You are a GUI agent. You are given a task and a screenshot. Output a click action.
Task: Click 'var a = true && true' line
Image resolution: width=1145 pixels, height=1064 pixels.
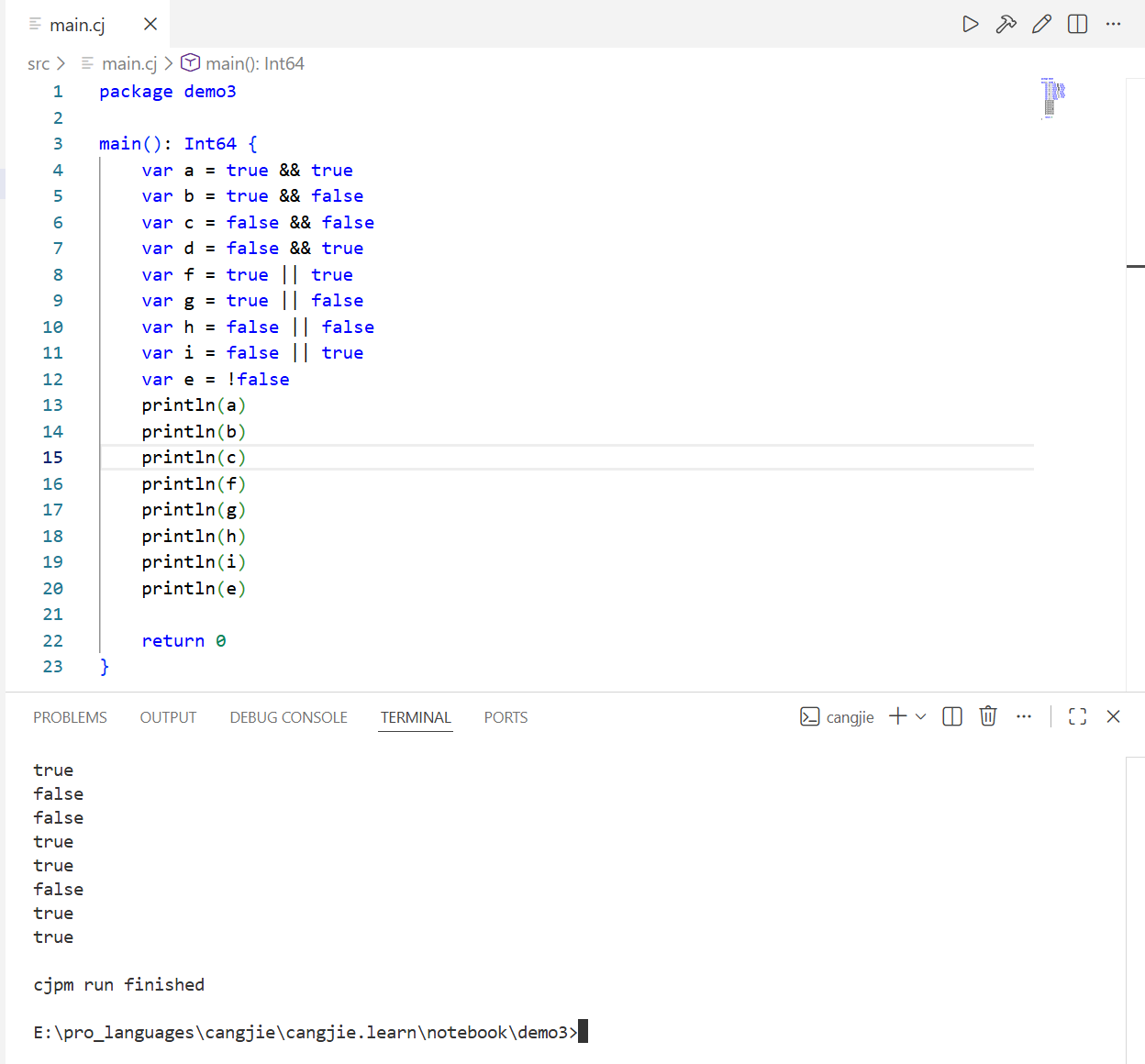click(x=247, y=170)
